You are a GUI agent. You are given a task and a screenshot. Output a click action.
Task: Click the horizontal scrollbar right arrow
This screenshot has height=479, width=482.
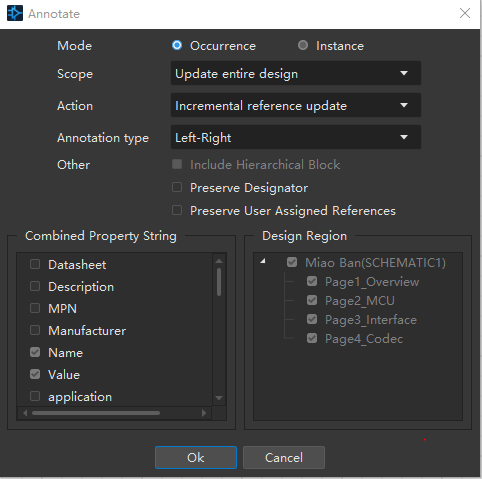pos(204,413)
